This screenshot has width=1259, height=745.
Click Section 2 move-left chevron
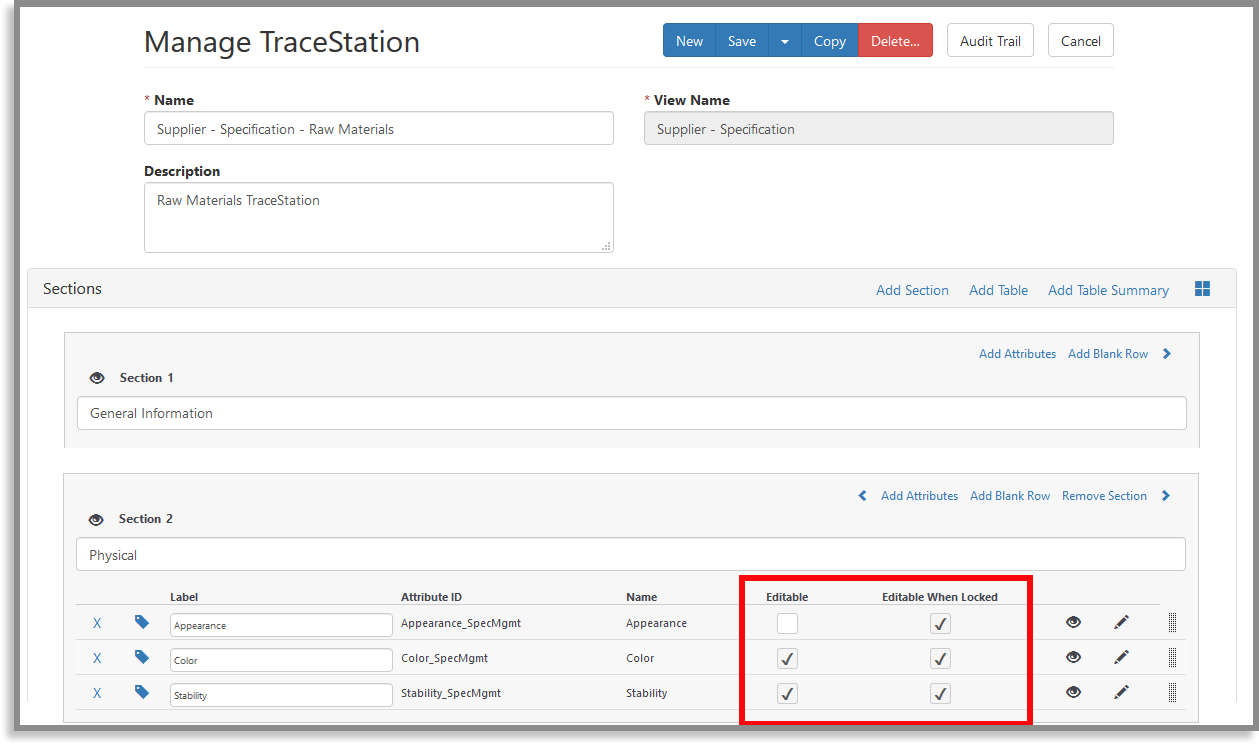[x=863, y=496]
